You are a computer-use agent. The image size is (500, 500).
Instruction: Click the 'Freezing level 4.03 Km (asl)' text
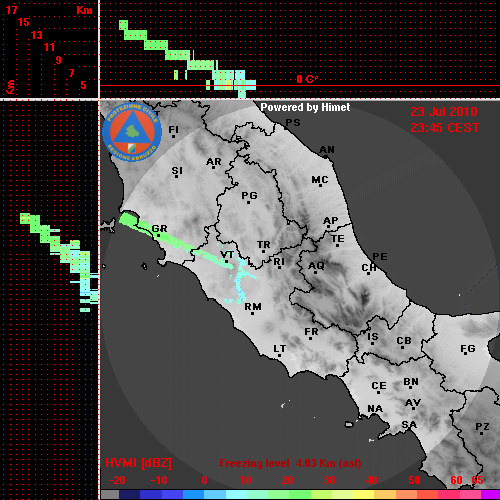290,463
